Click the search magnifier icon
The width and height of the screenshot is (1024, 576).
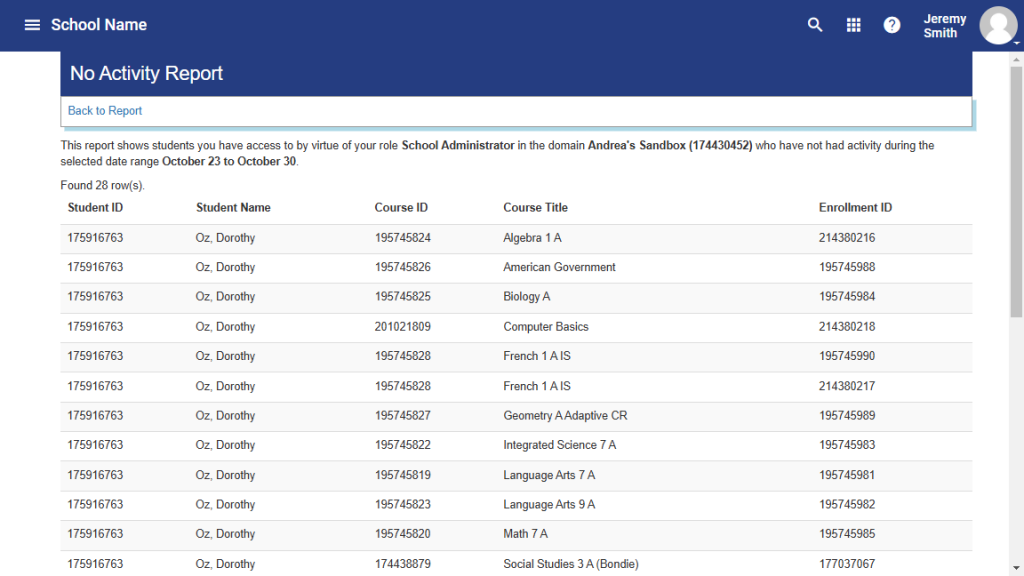point(815,25)
